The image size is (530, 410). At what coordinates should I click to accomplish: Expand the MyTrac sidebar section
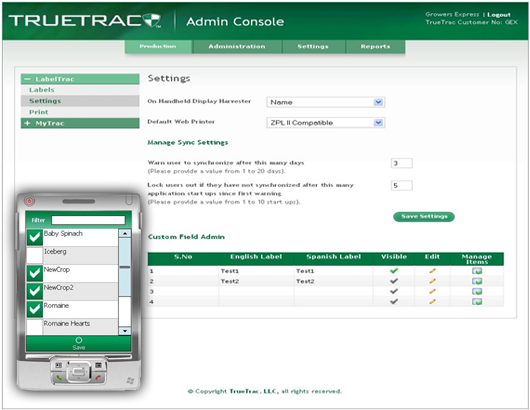click(80, 123)
